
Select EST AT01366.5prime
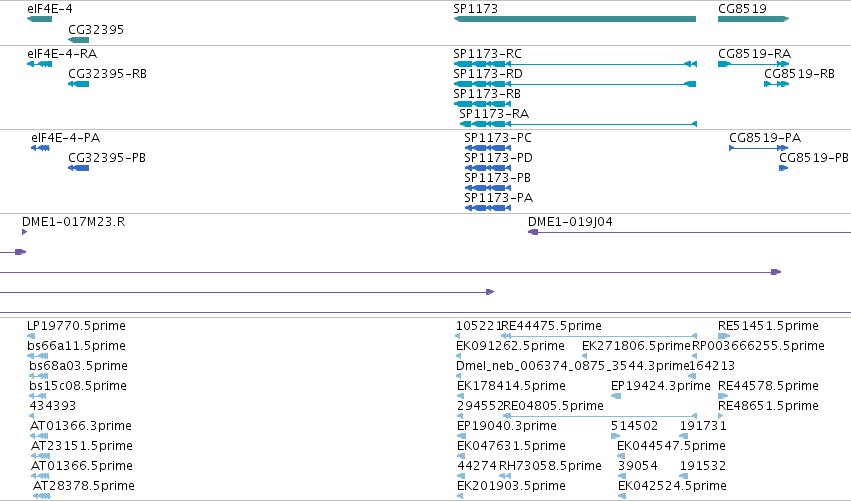click(x=41, y=477)
